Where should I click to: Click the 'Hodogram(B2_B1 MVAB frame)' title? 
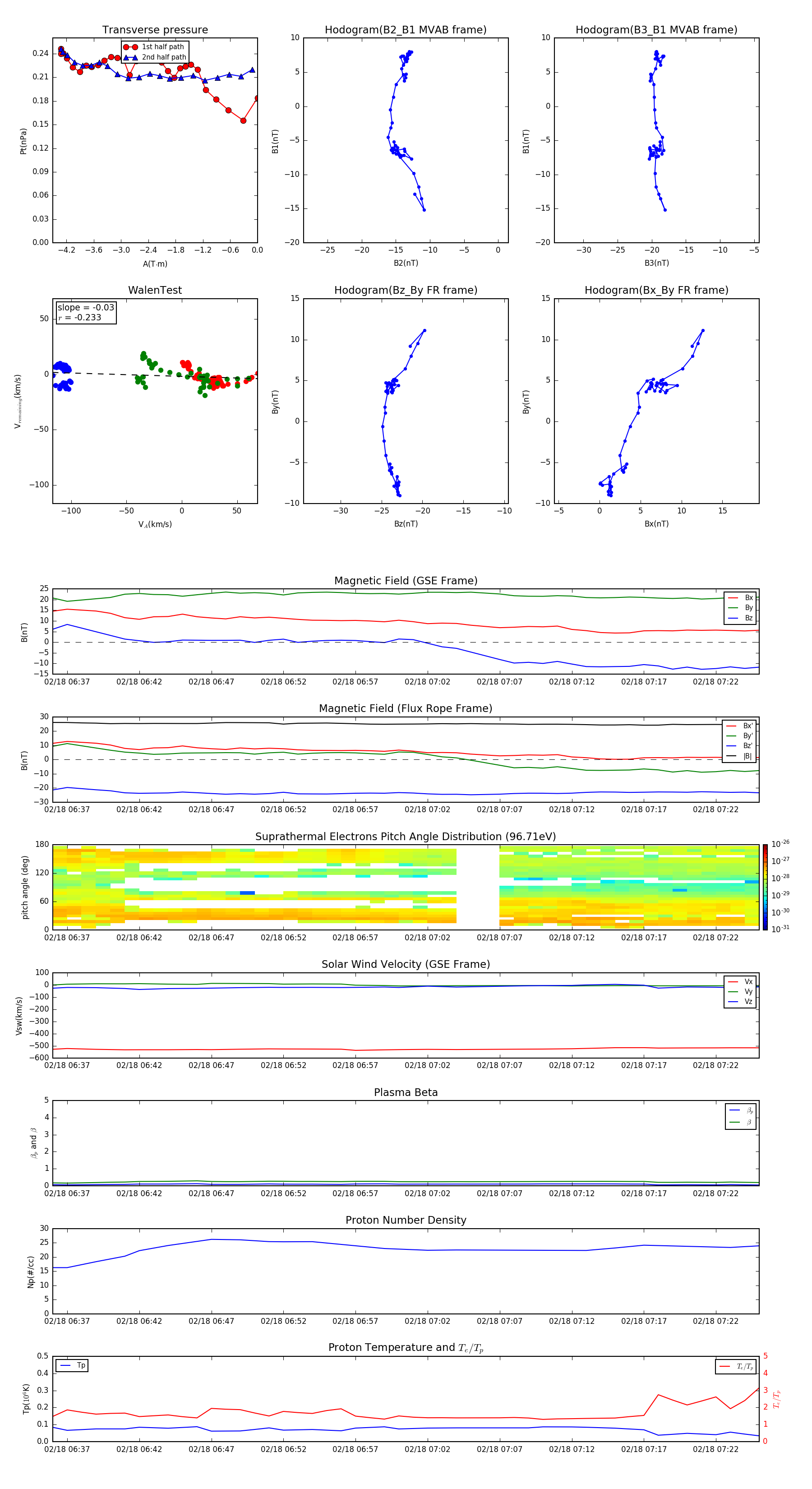406,30
